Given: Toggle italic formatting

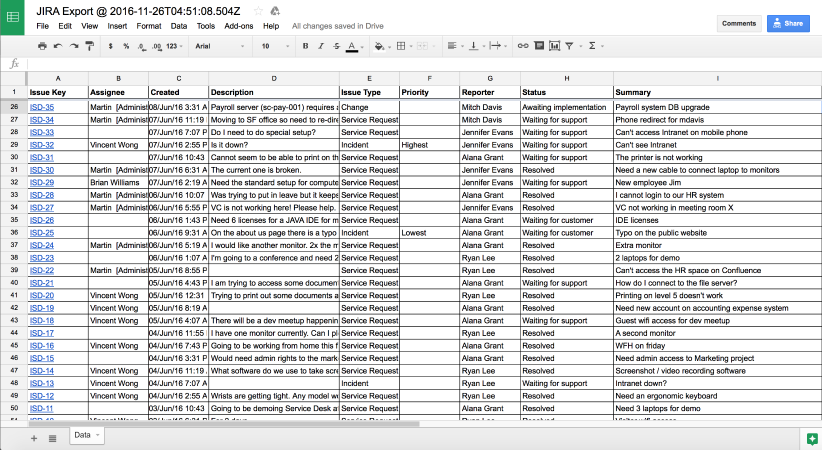Looking at the screenshot, I should coord(321,46).
